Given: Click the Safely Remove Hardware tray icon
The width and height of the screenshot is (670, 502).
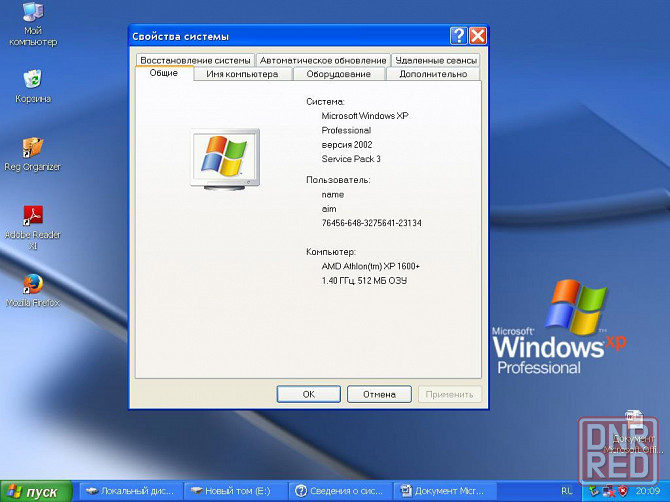Looking at the screenshot, I should tap(594, 491).
